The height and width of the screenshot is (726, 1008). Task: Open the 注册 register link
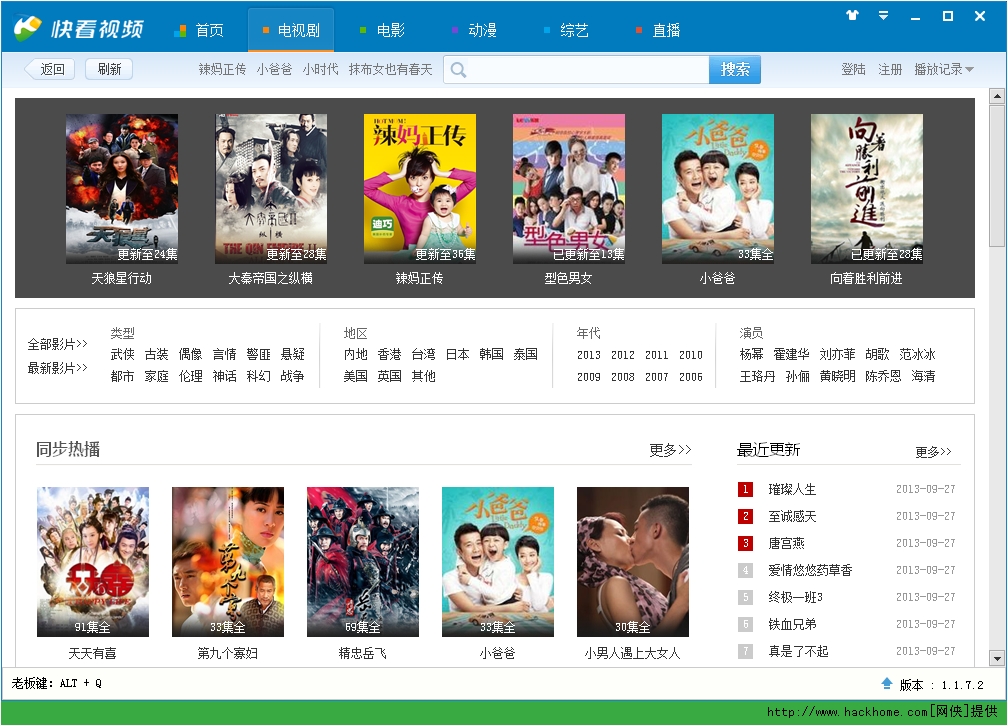tap(890, 69)
